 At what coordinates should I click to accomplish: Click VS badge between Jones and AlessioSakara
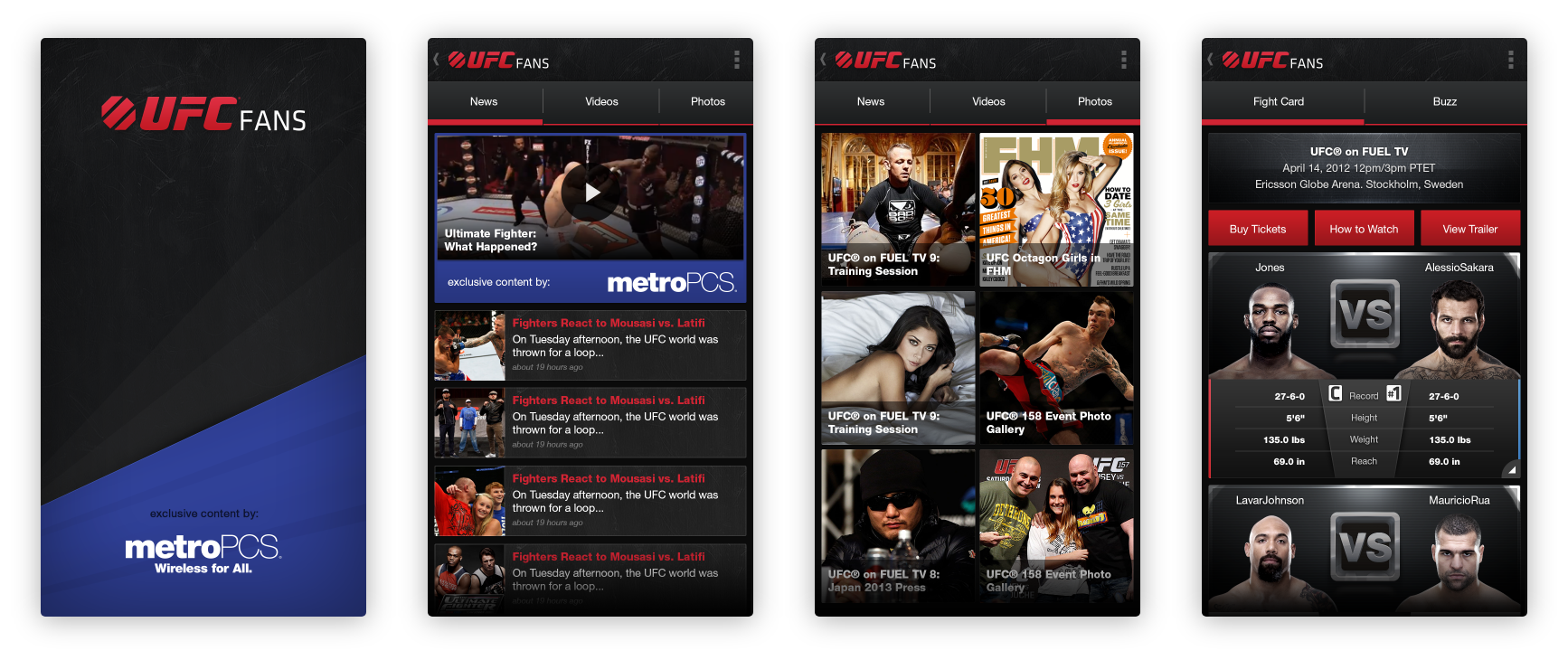click(1365, 314)
